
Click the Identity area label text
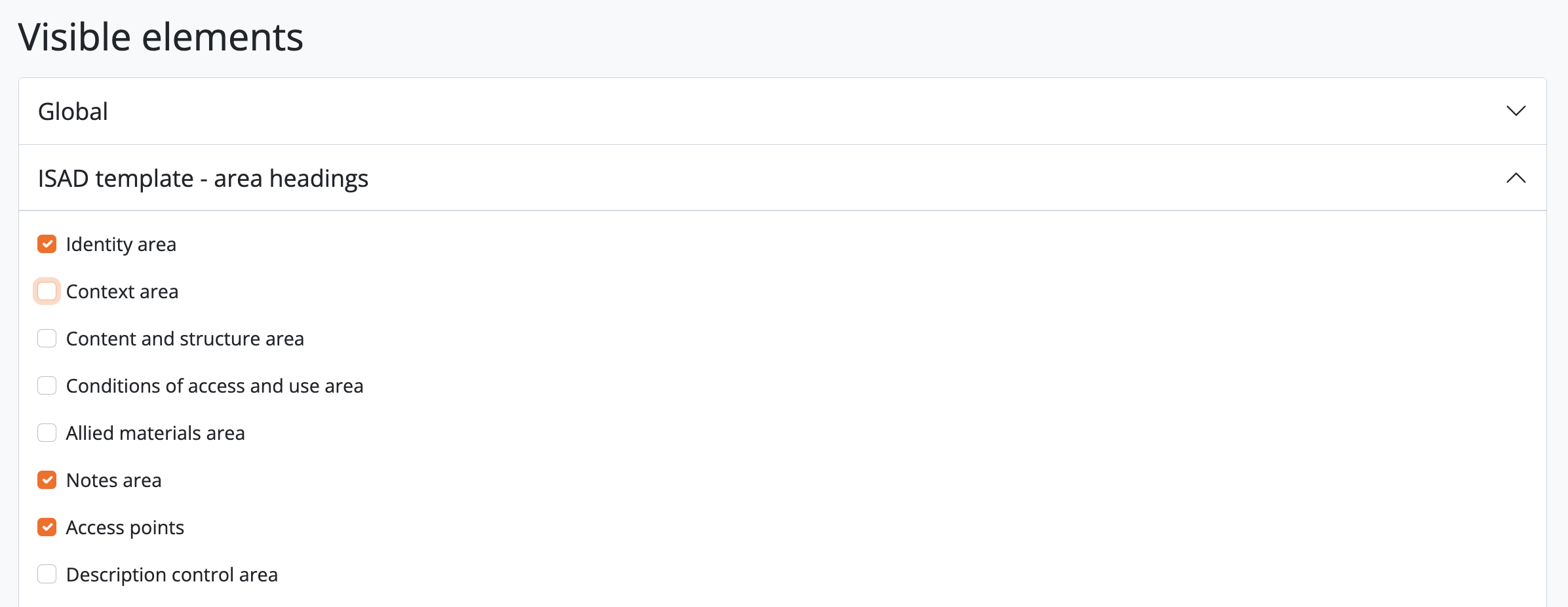tap(121, 245)
